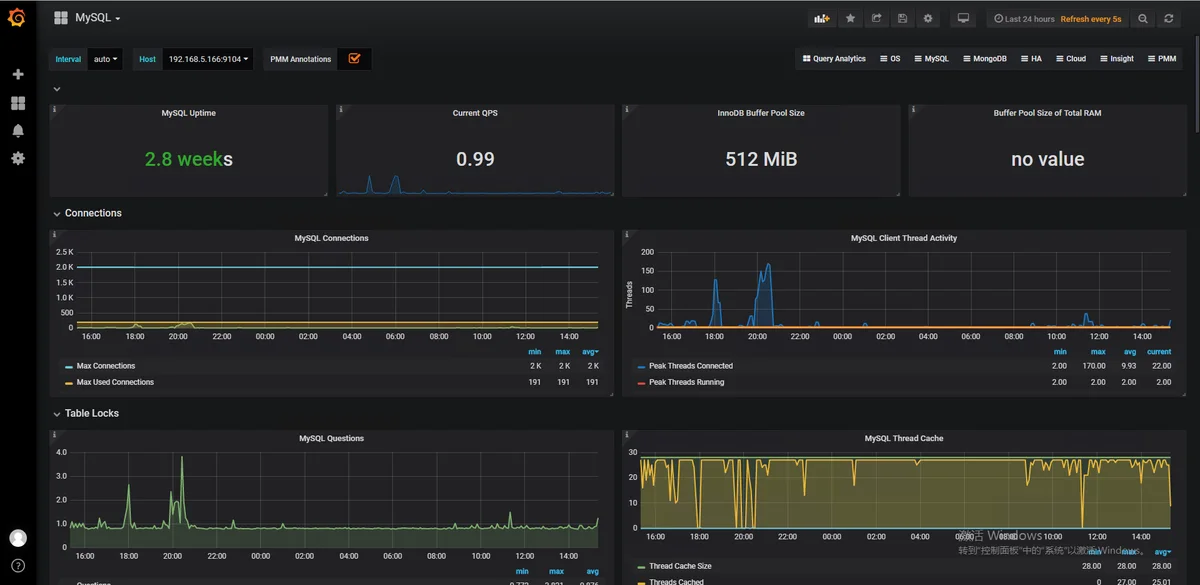This screenshot has height=585, width=1200.
Task: Click the Max Connections legend color swatch
Action: pos(69,367)
